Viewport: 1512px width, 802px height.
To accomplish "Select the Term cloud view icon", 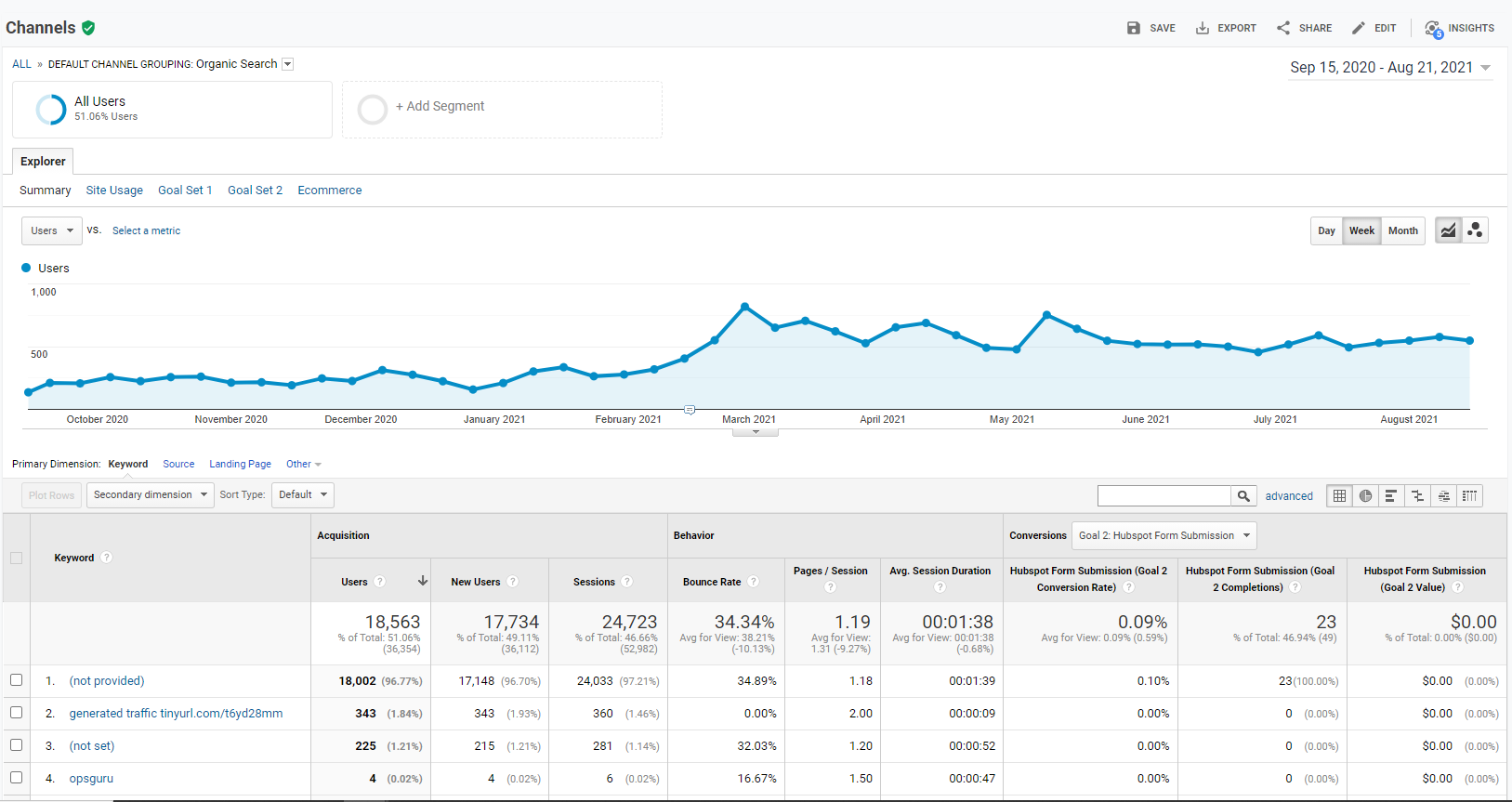I will (1443, 496).
